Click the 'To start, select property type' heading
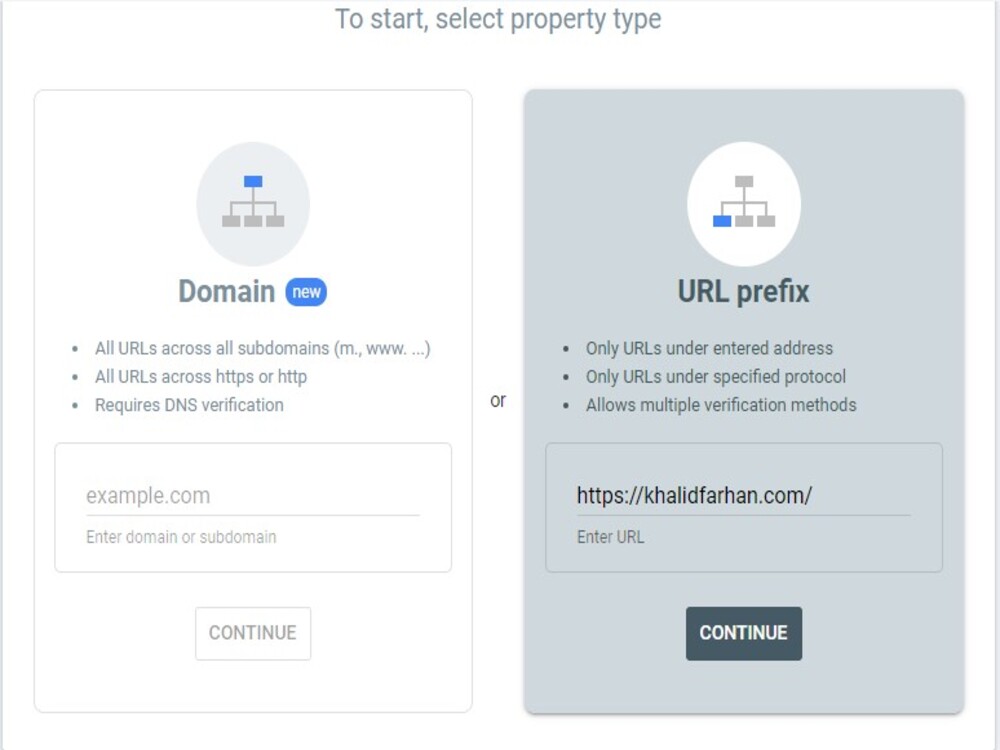Viewport: 1000px width, 750px height. click(500, 19)
